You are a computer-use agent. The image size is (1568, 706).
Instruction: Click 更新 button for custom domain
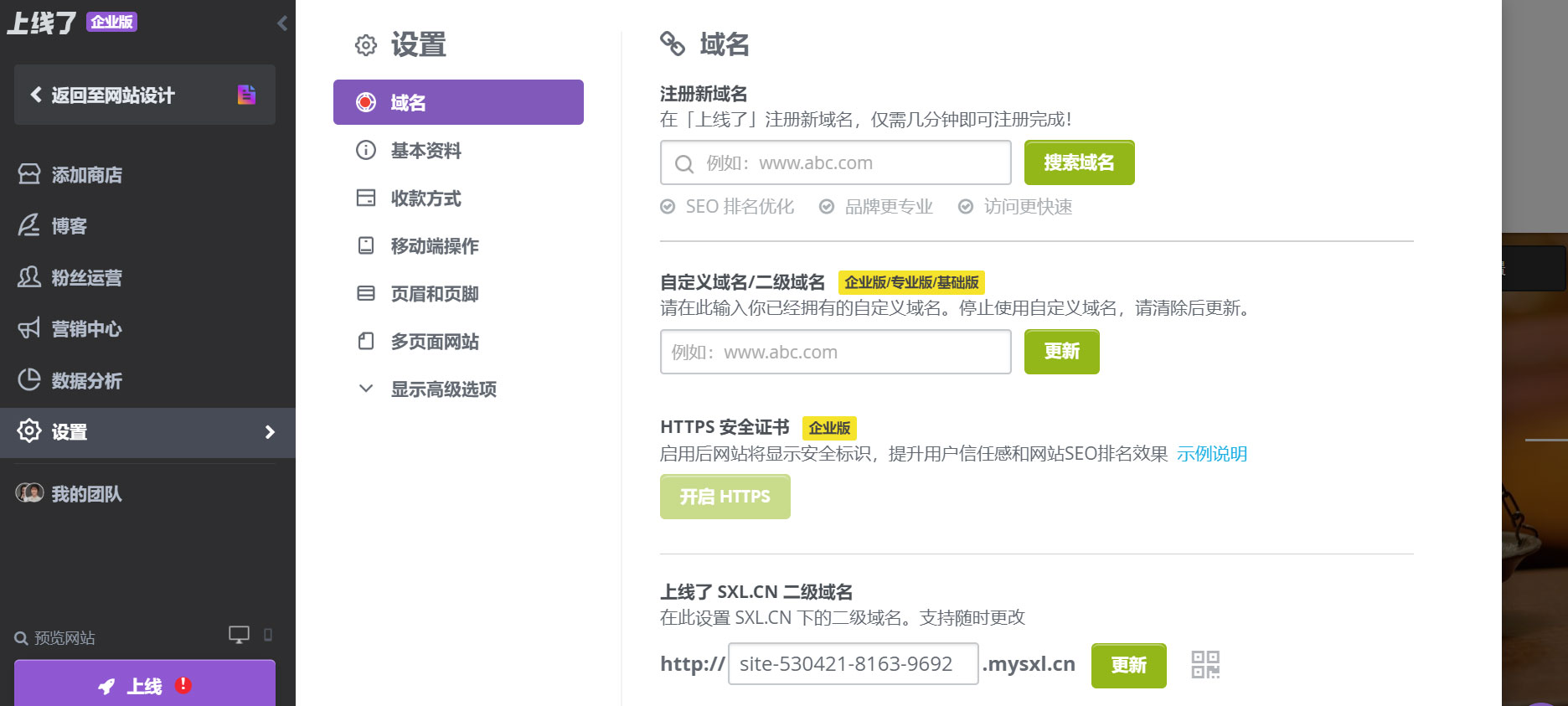click(x=1061, y=351)
